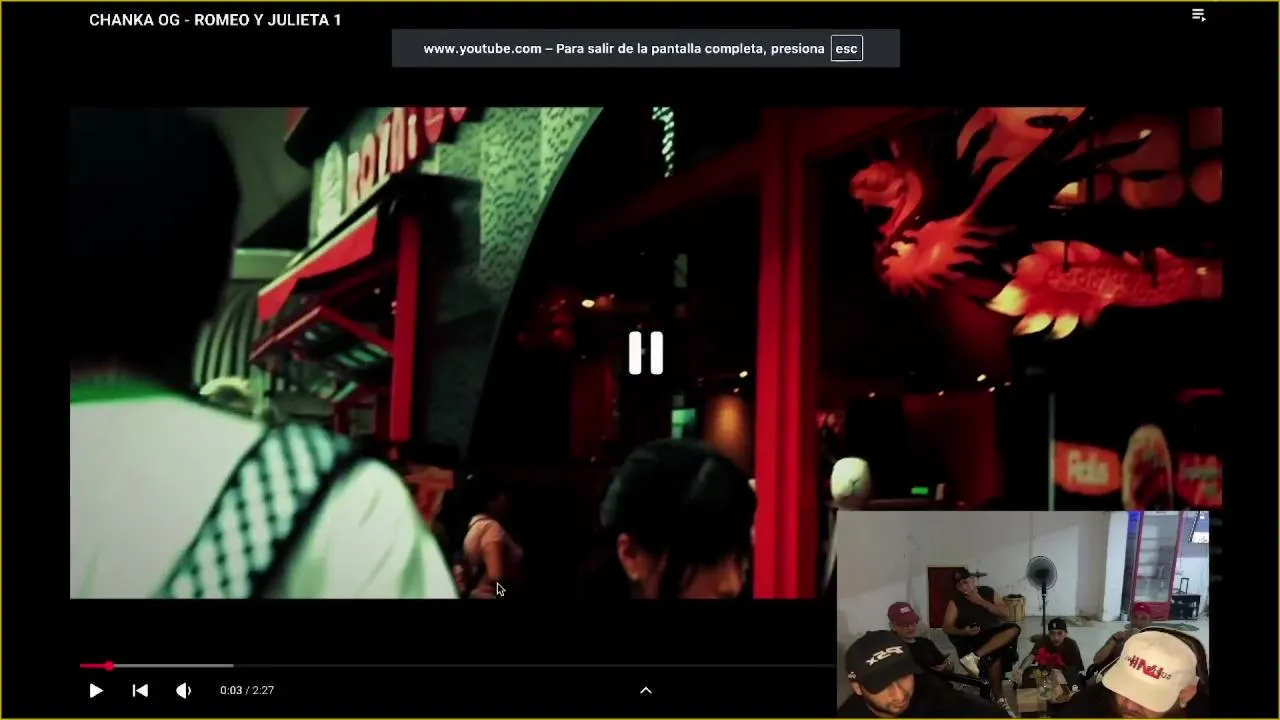
Task: Click the 0:03 / 2:27 time display
Action: pos(247,690)
